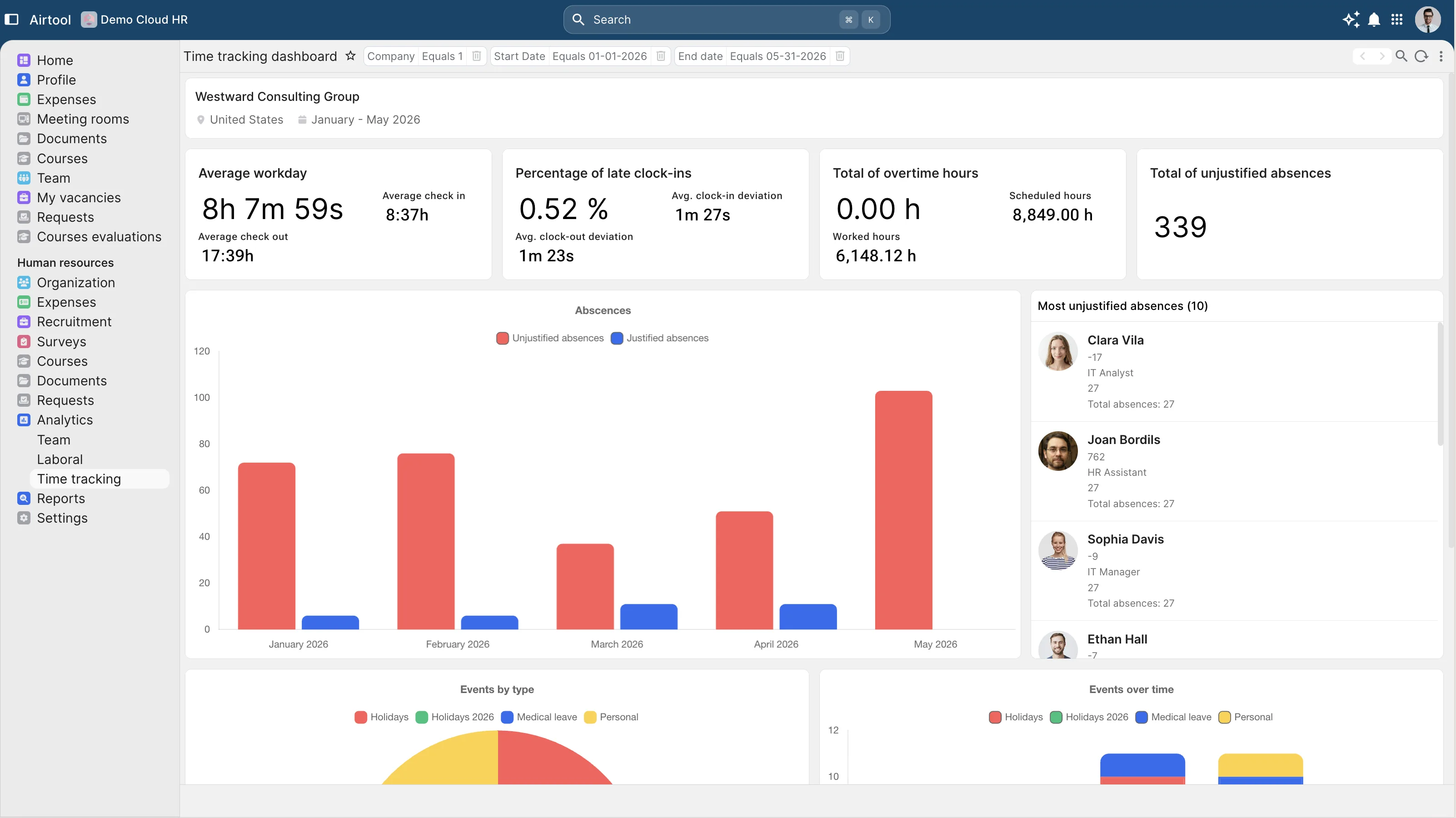Click the March 2026 justified absences bar
Viewport: 1456px width, 818px height.
coord(648,616)
